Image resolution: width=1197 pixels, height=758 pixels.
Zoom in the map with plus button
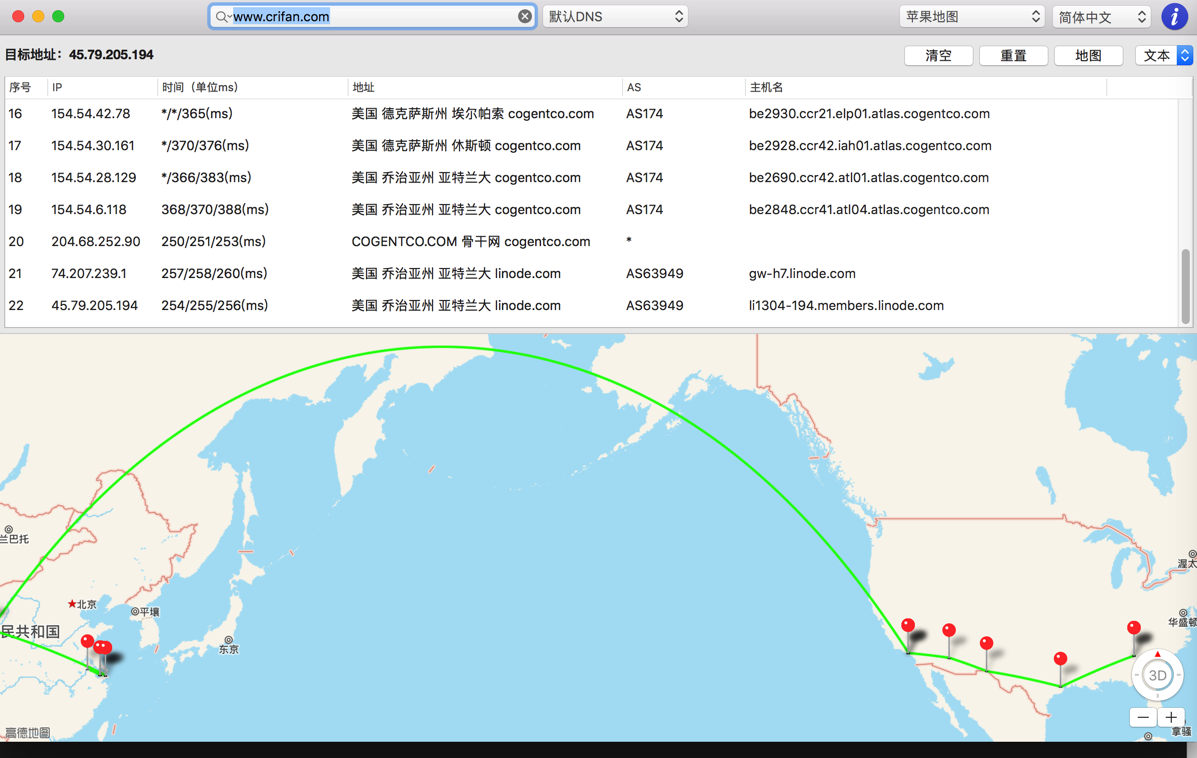pos(1171,718)
